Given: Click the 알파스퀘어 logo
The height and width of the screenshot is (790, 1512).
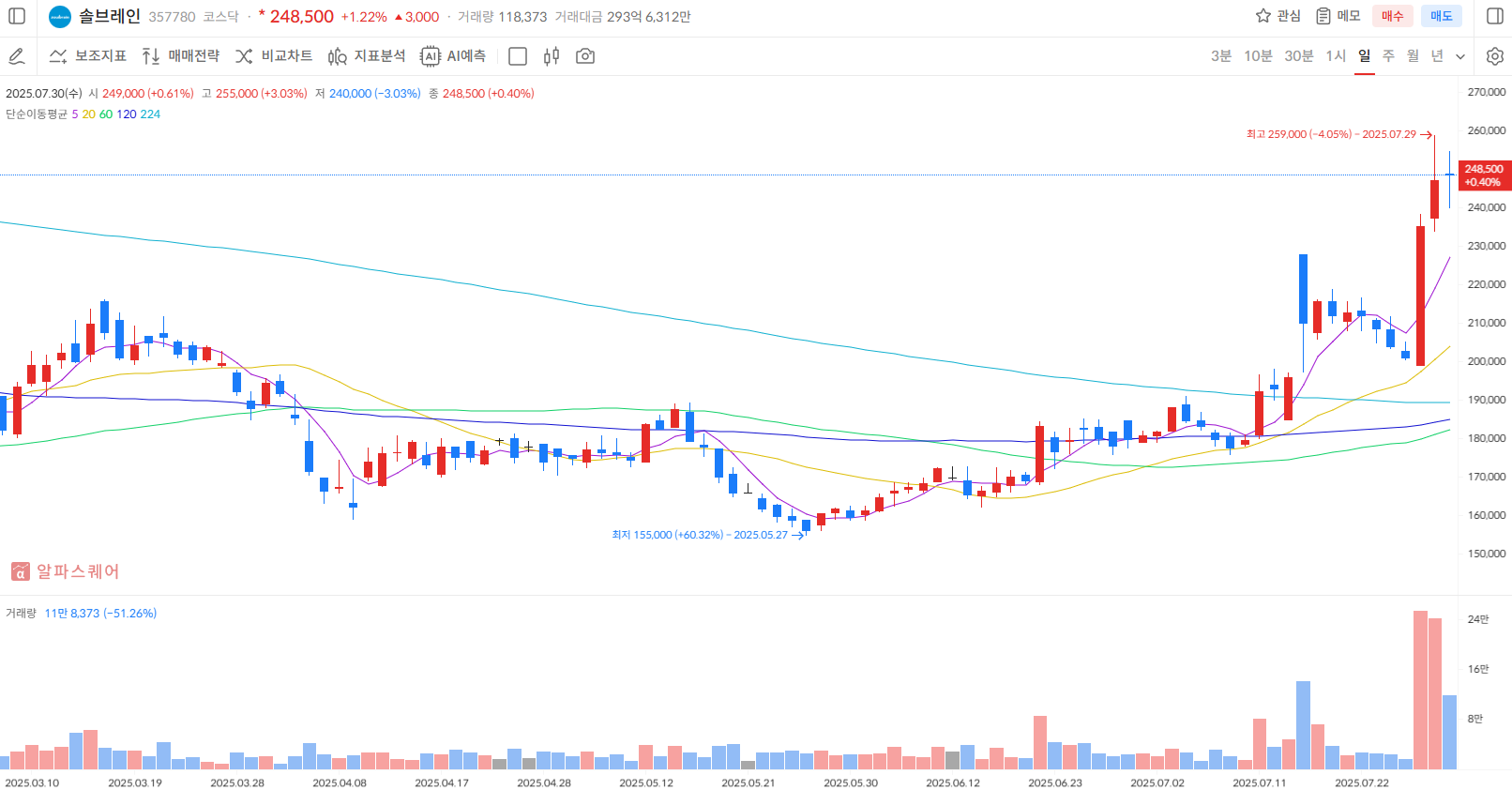Looking at the screenshot, I should click(x=65, y=571).
